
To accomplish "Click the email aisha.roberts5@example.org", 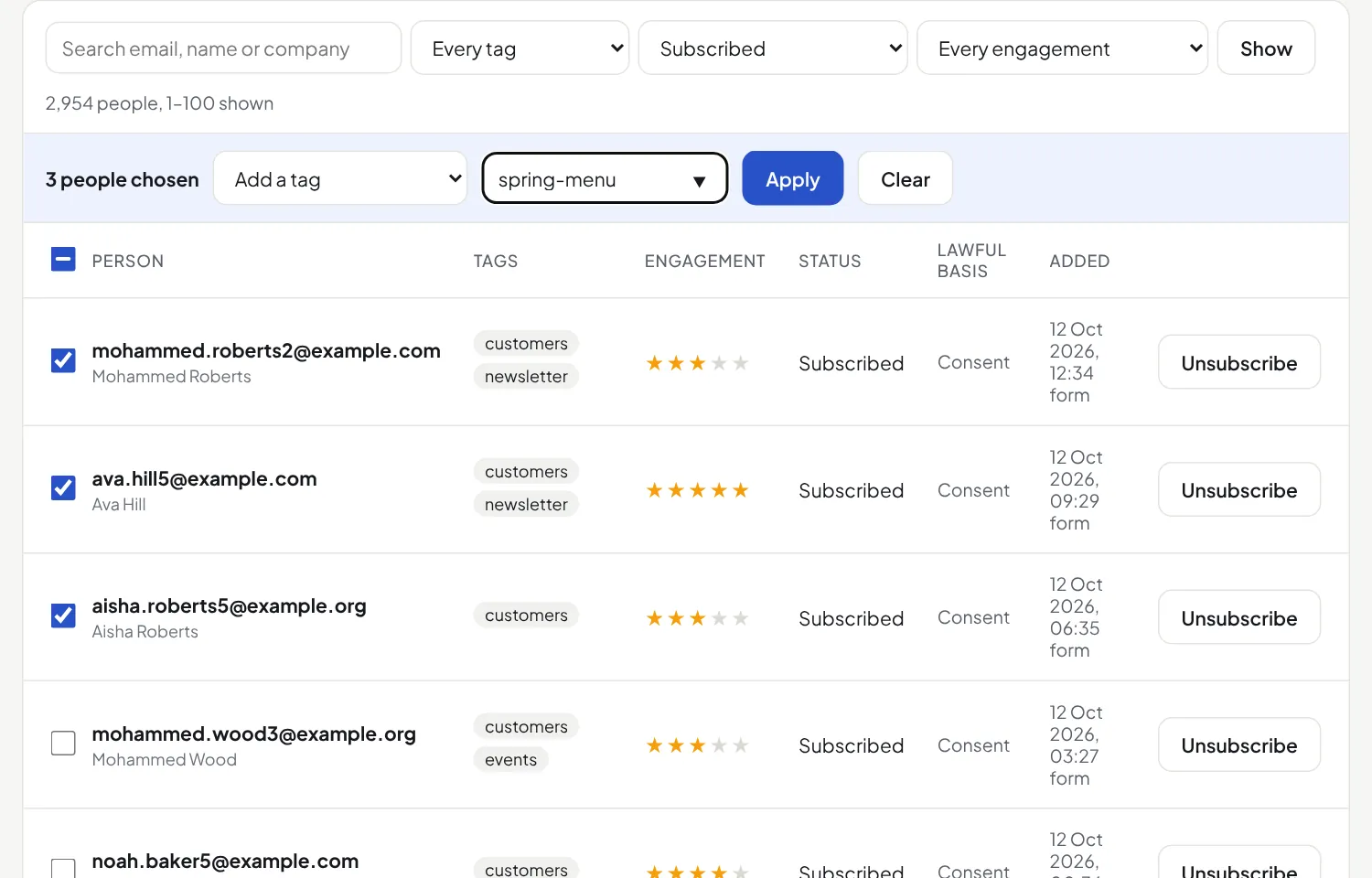I will click(x=229, y=605).
